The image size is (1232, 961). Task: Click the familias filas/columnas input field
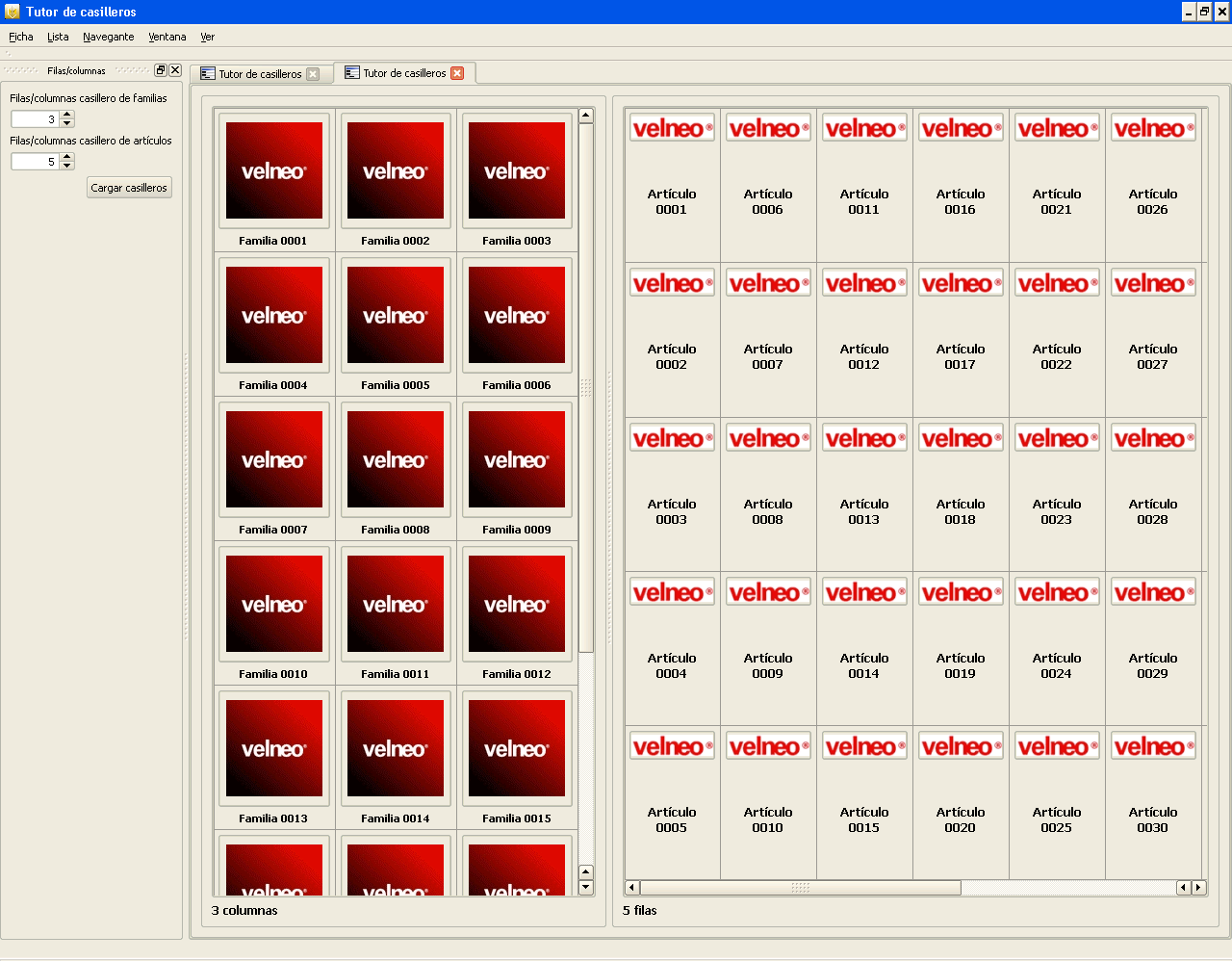(x=36, y=119)
